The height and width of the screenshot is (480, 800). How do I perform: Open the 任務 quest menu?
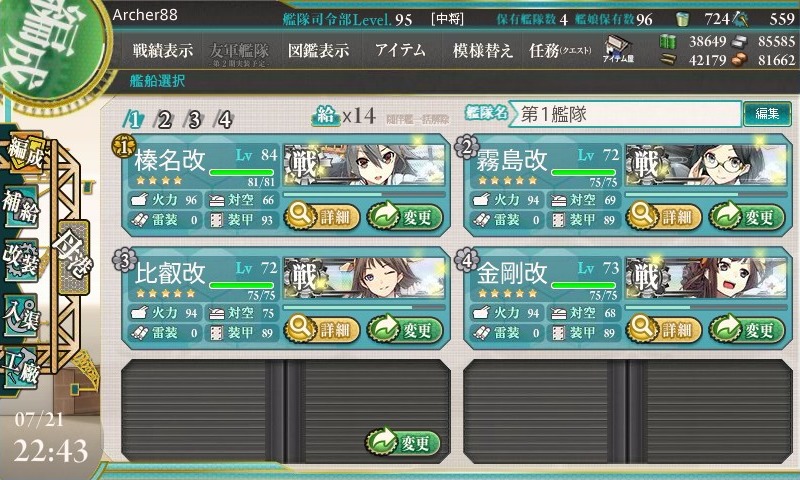560,50
